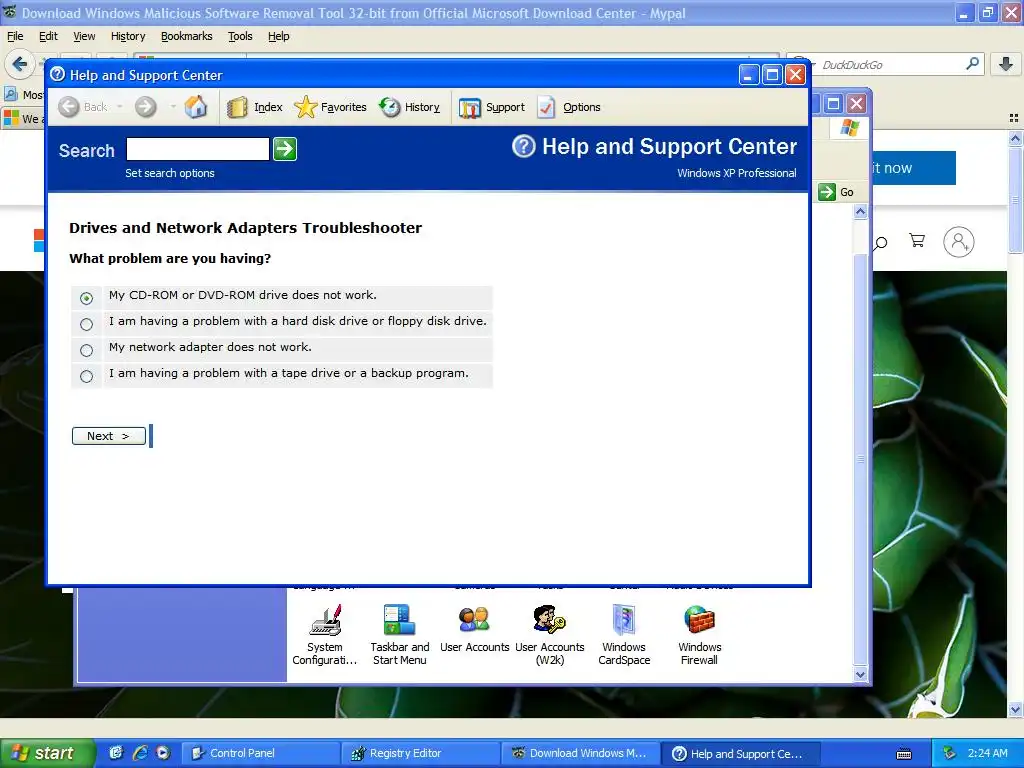Click the Go button in Control Panel
This screenshot has height=768, width=1024.
pyautogui.click(x=837, y=192)
